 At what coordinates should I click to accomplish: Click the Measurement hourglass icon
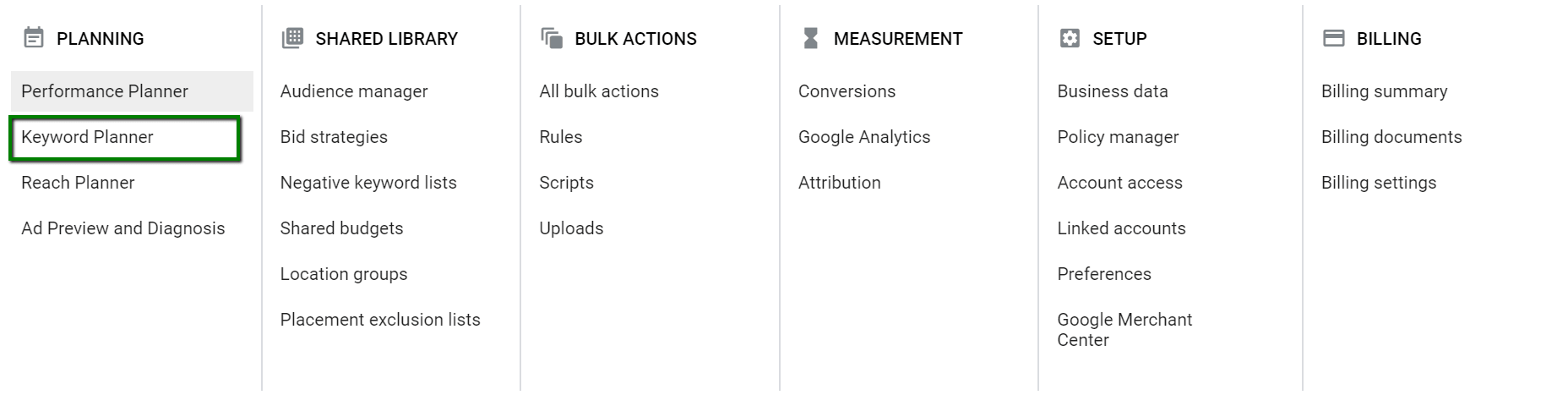811,38
